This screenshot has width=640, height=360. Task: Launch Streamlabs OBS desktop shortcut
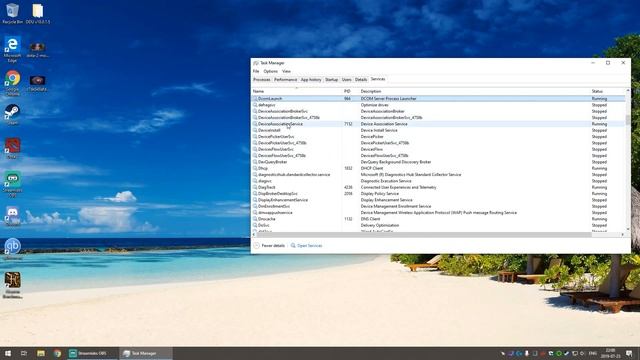point(12,184)
